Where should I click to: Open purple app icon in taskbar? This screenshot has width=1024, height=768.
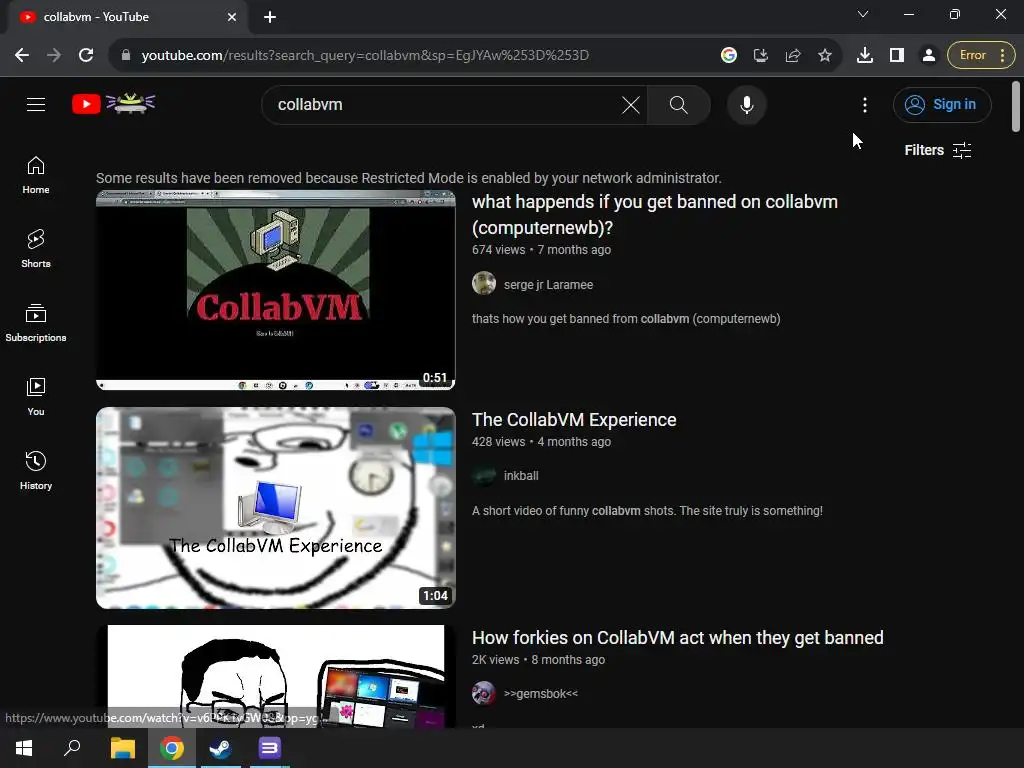[x=270, y=748]
